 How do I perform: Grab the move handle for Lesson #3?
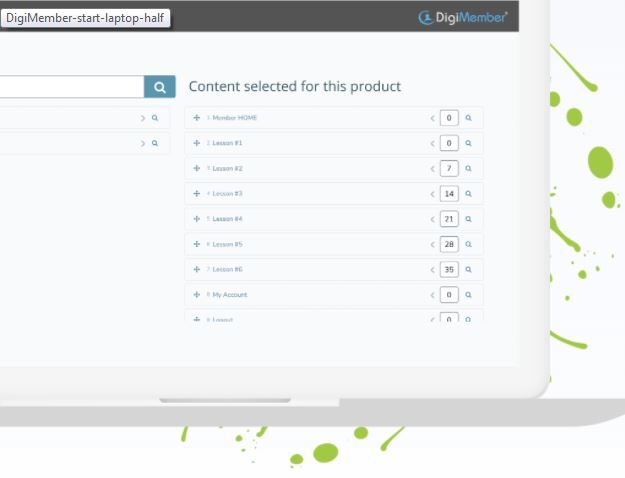[197, 193]
